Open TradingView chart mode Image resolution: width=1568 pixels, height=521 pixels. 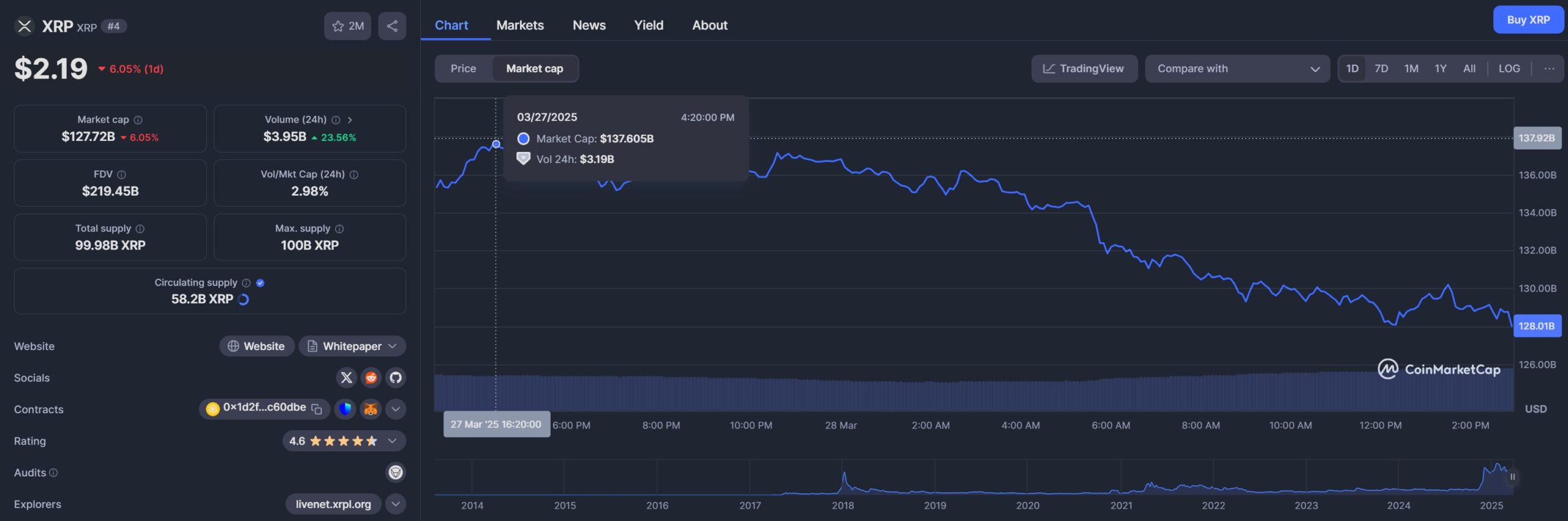pyautogui.click(x=1084, y=69)
